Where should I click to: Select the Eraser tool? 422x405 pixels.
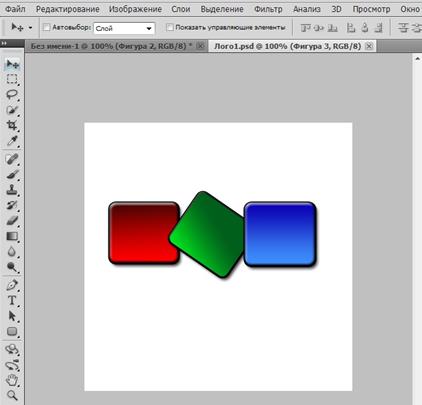click(x=12, y=221)
